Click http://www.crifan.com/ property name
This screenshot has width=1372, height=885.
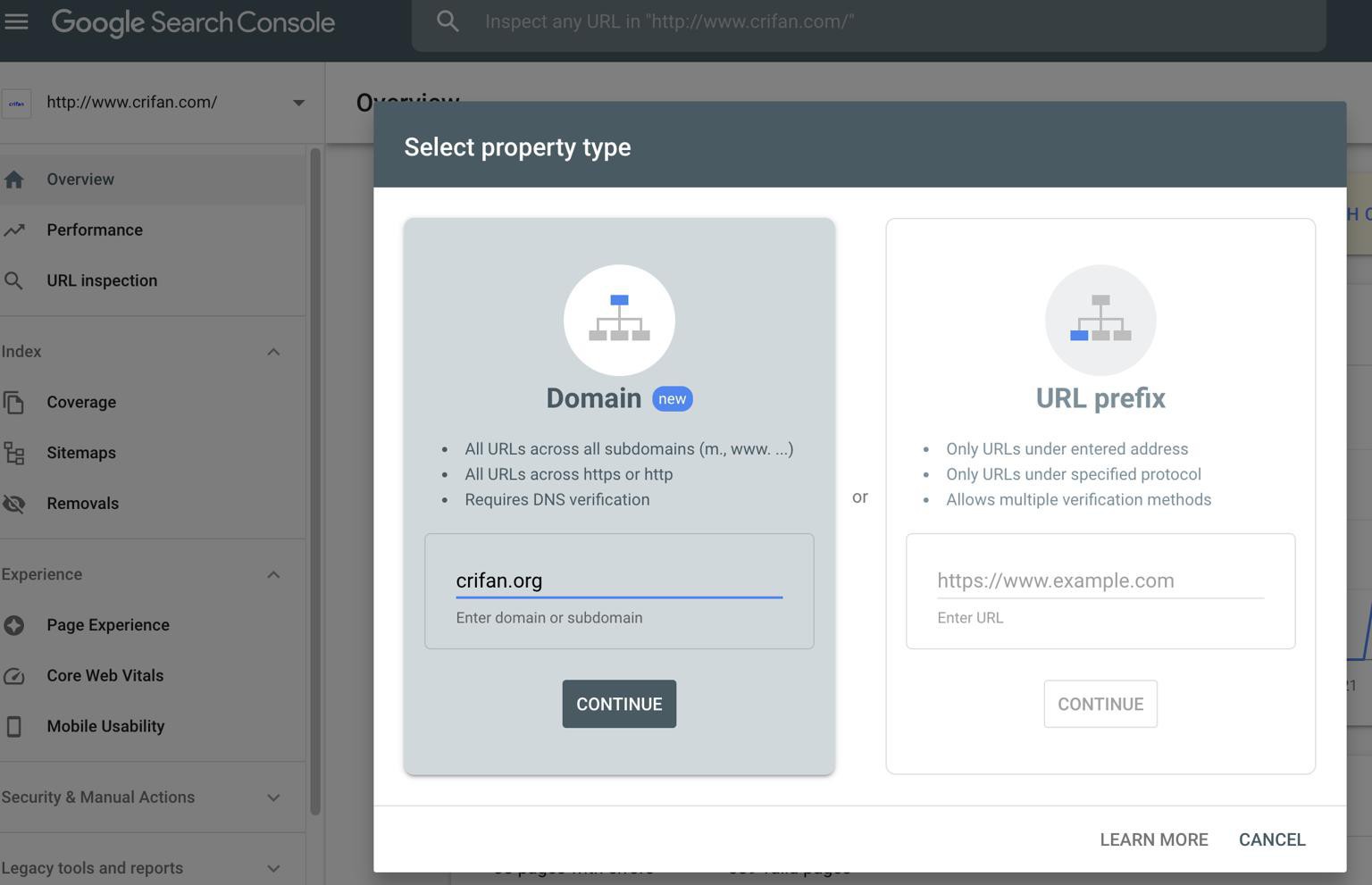[x=132, y=103]
